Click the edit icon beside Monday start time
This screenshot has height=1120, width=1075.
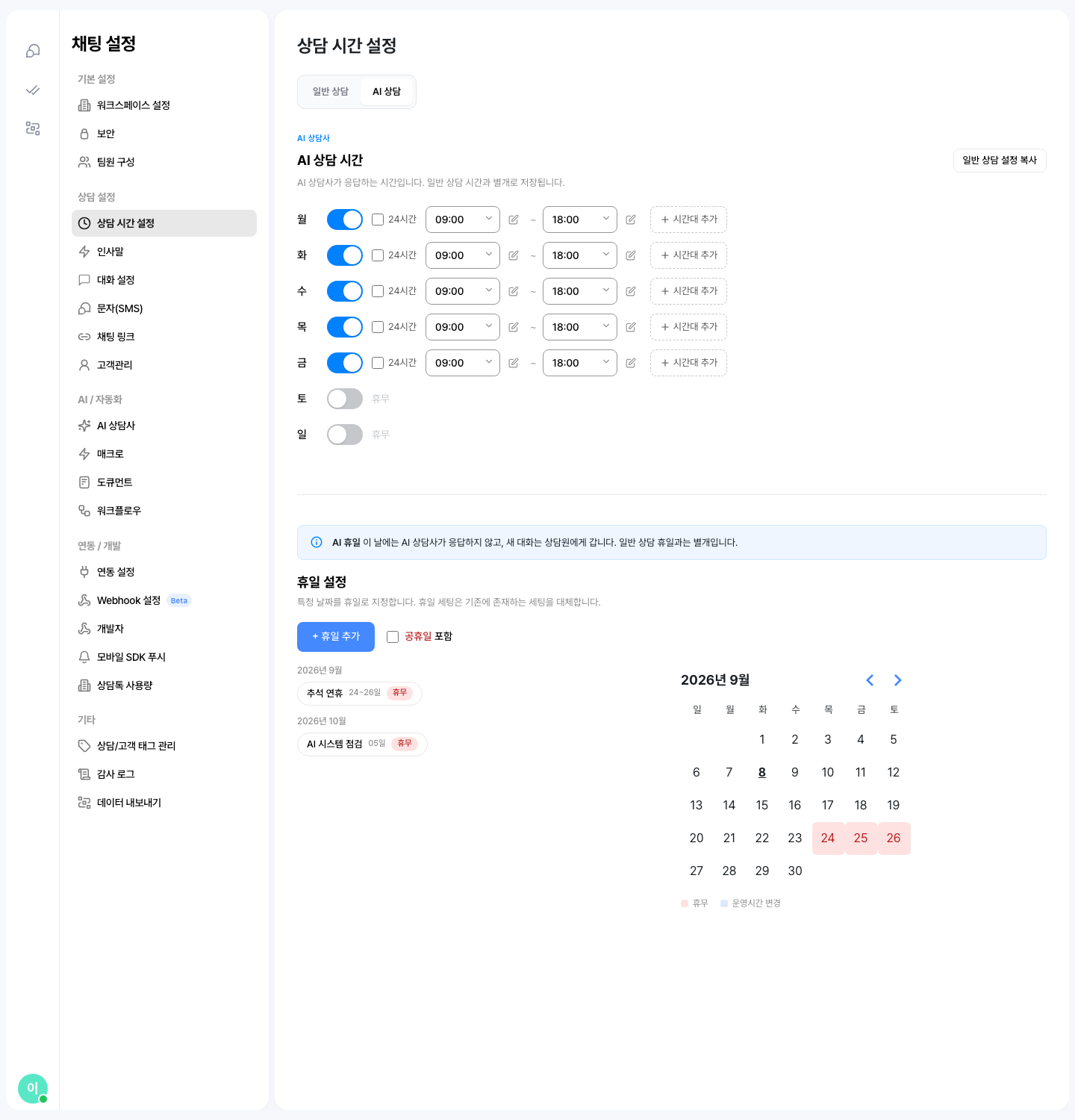click(514, 220)
